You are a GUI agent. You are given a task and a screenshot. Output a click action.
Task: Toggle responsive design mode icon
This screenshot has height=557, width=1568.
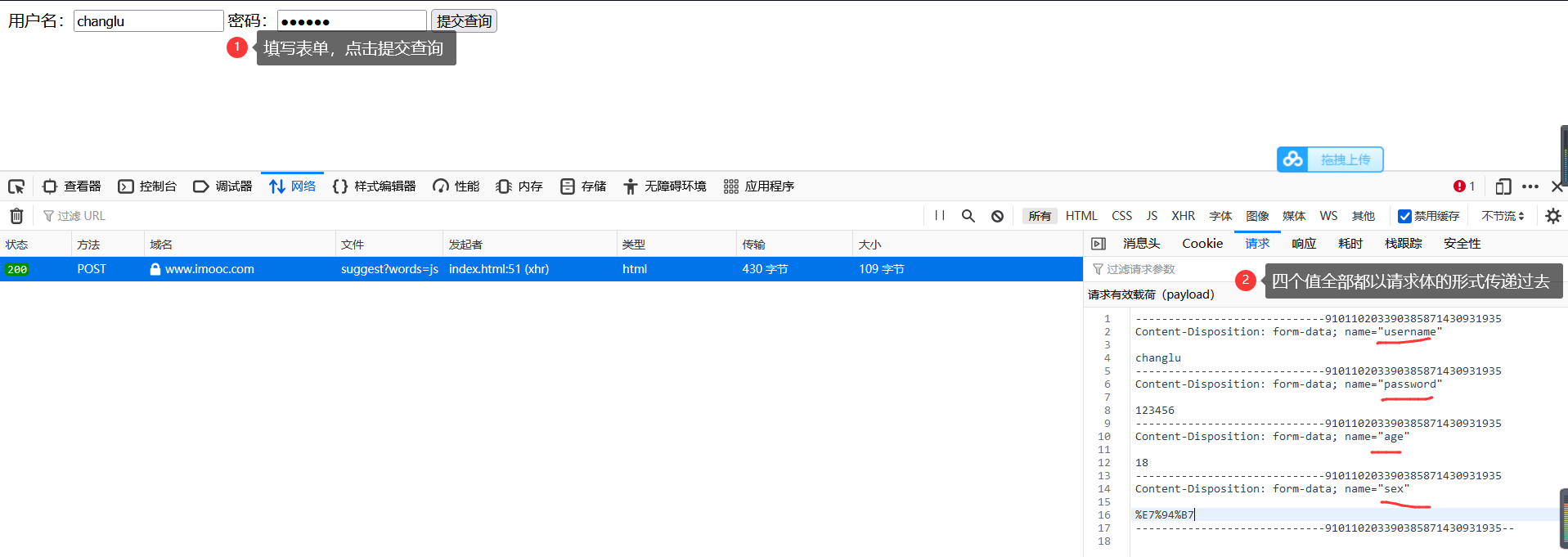pos(1503,186)
